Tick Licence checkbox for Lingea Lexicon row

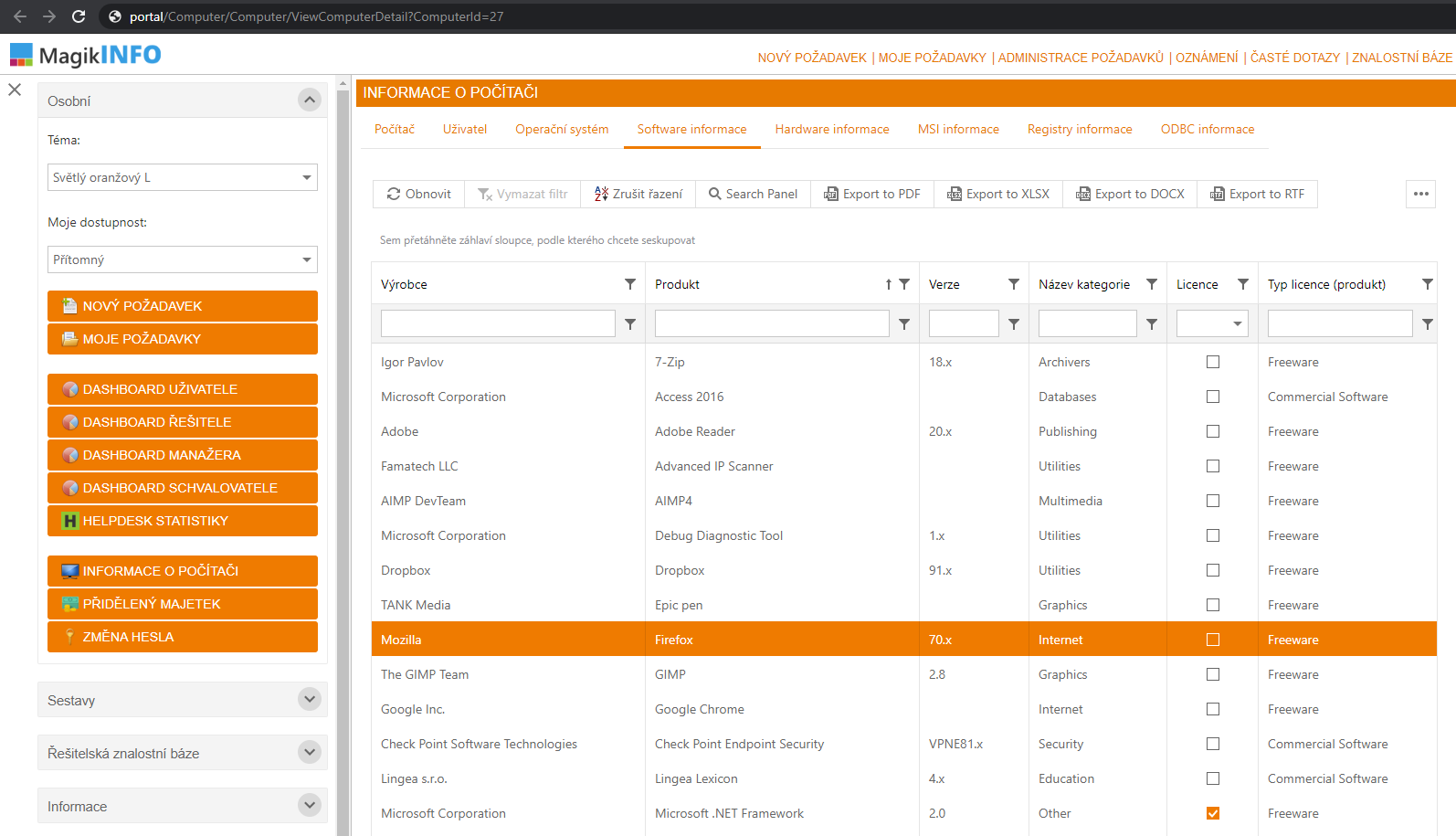(1213, 778)
